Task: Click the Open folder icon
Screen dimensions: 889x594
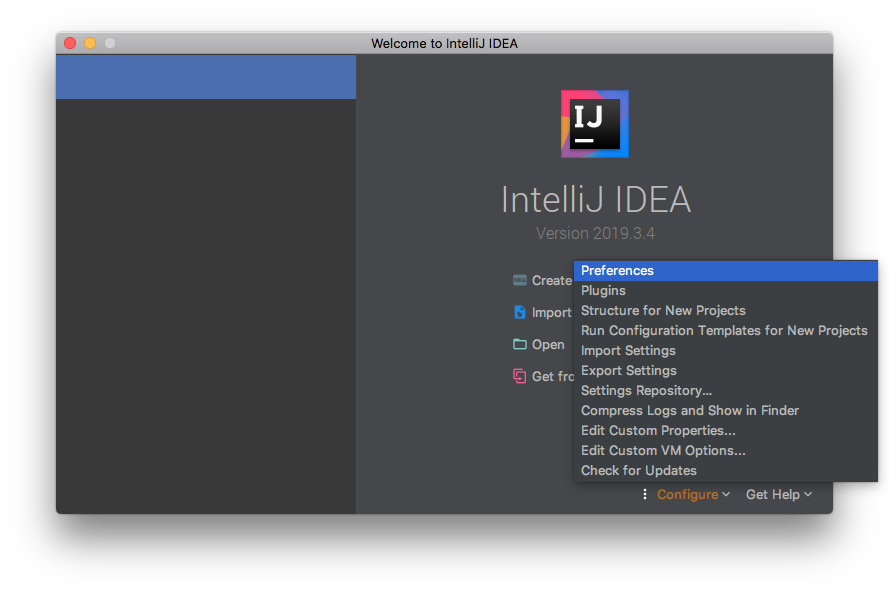Action: [520, 344]
